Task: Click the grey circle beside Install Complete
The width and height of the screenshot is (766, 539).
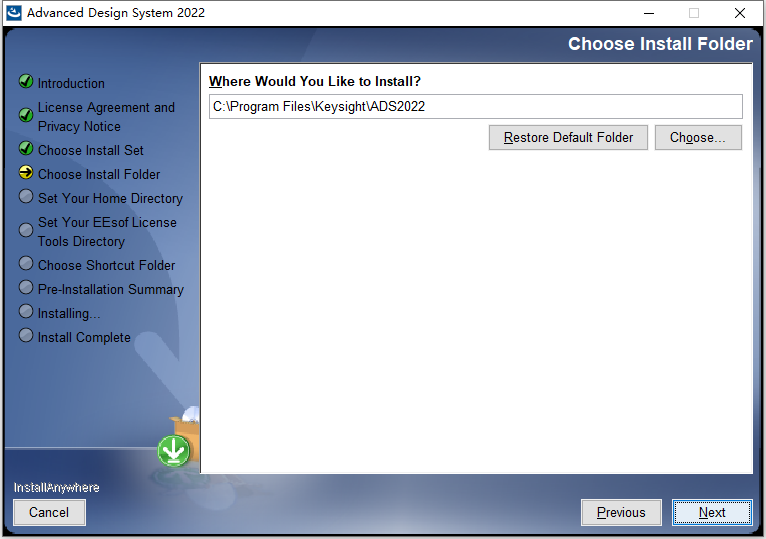Action: coord(26,335)
